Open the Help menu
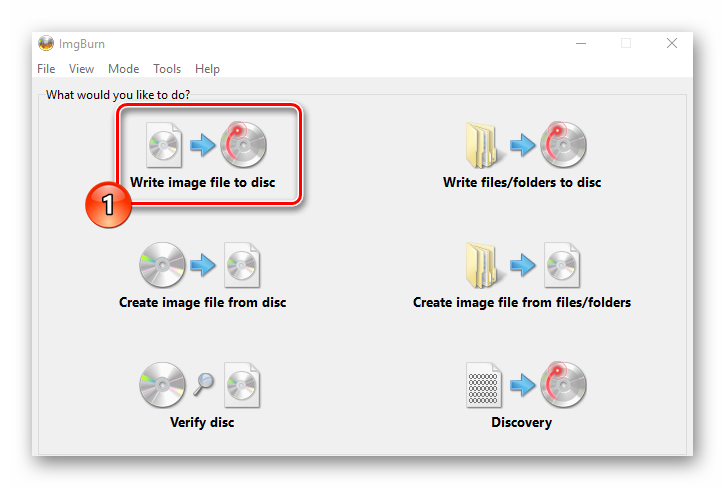The image size is (725, 488). click(207, 69)
